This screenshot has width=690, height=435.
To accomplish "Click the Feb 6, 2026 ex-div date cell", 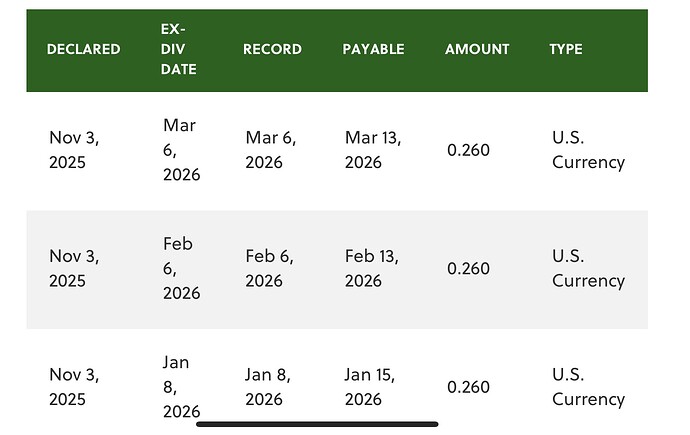I will [x=181, y=268].
